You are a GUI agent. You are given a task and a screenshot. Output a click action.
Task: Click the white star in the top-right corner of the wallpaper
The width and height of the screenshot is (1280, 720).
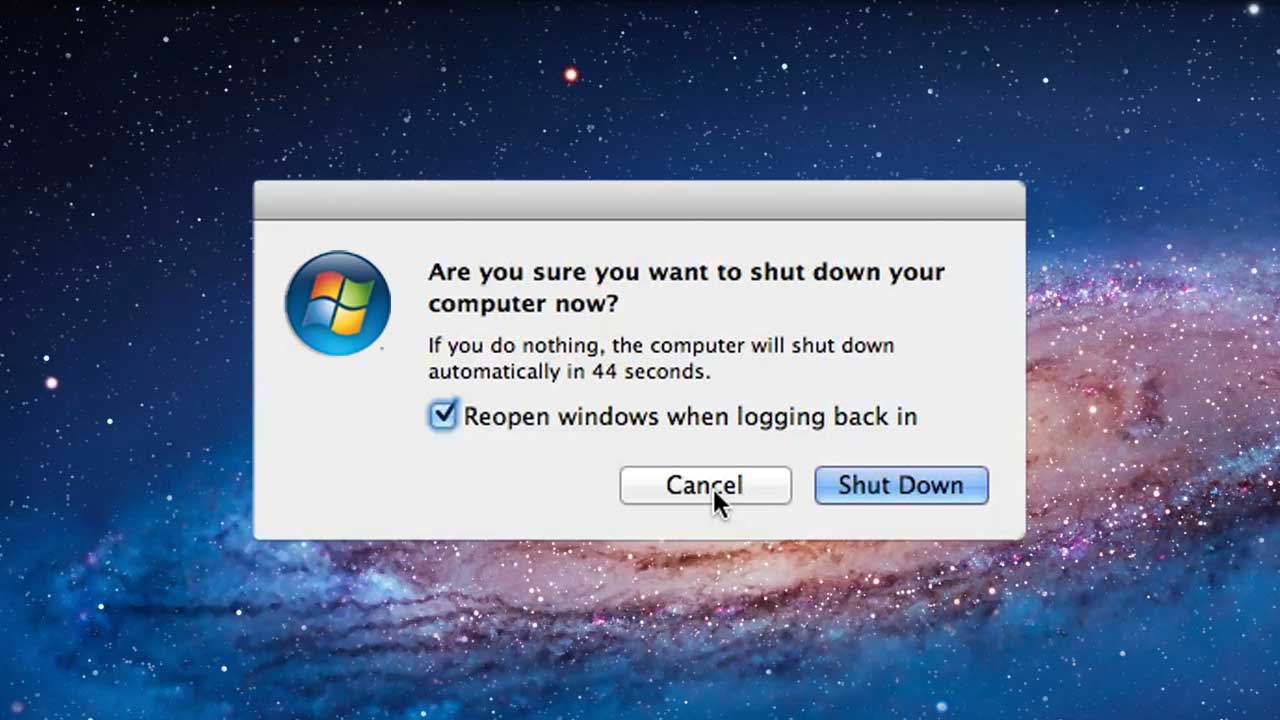1253,9
